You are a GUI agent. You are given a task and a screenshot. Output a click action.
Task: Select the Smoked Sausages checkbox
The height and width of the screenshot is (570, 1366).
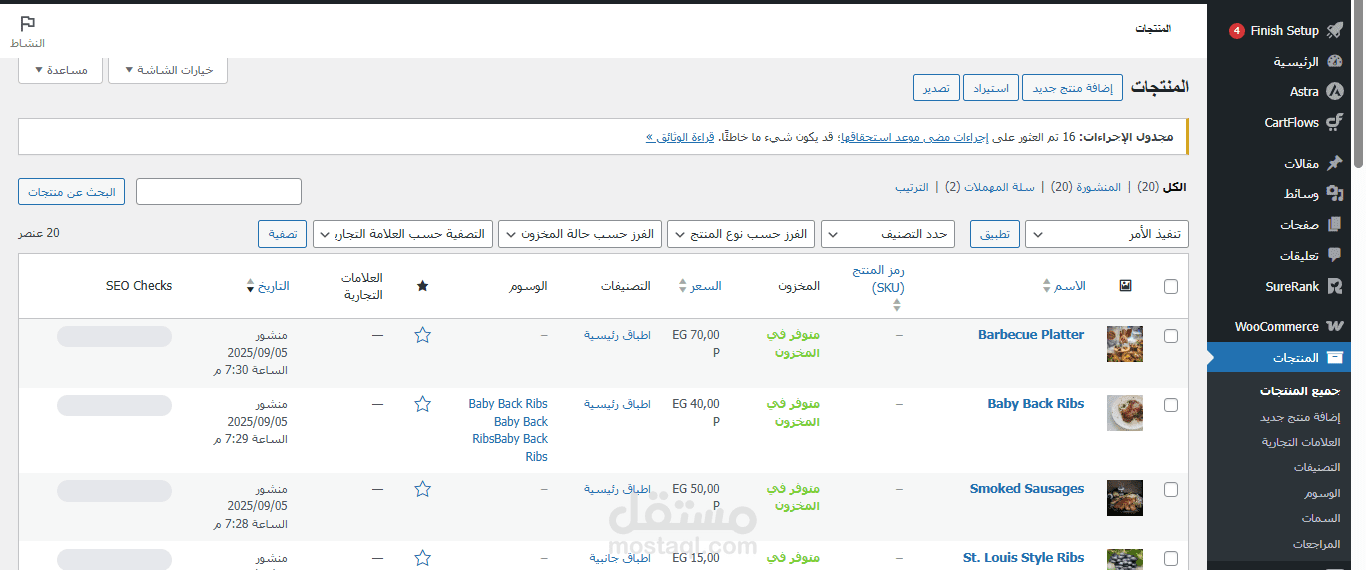click(x=1171, y=490)
